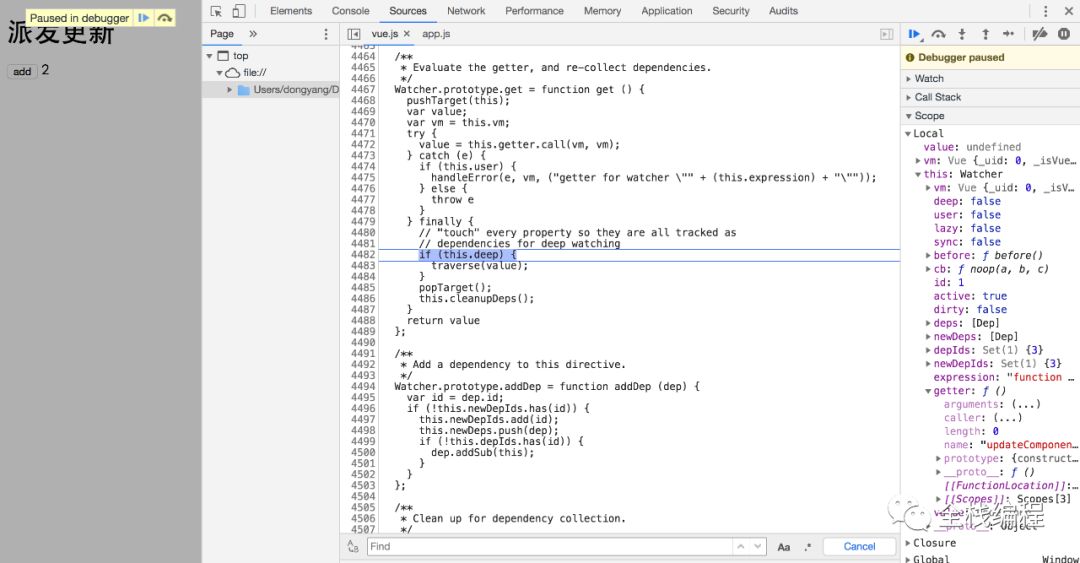Hide the navigator sidebar

(353, 34)
